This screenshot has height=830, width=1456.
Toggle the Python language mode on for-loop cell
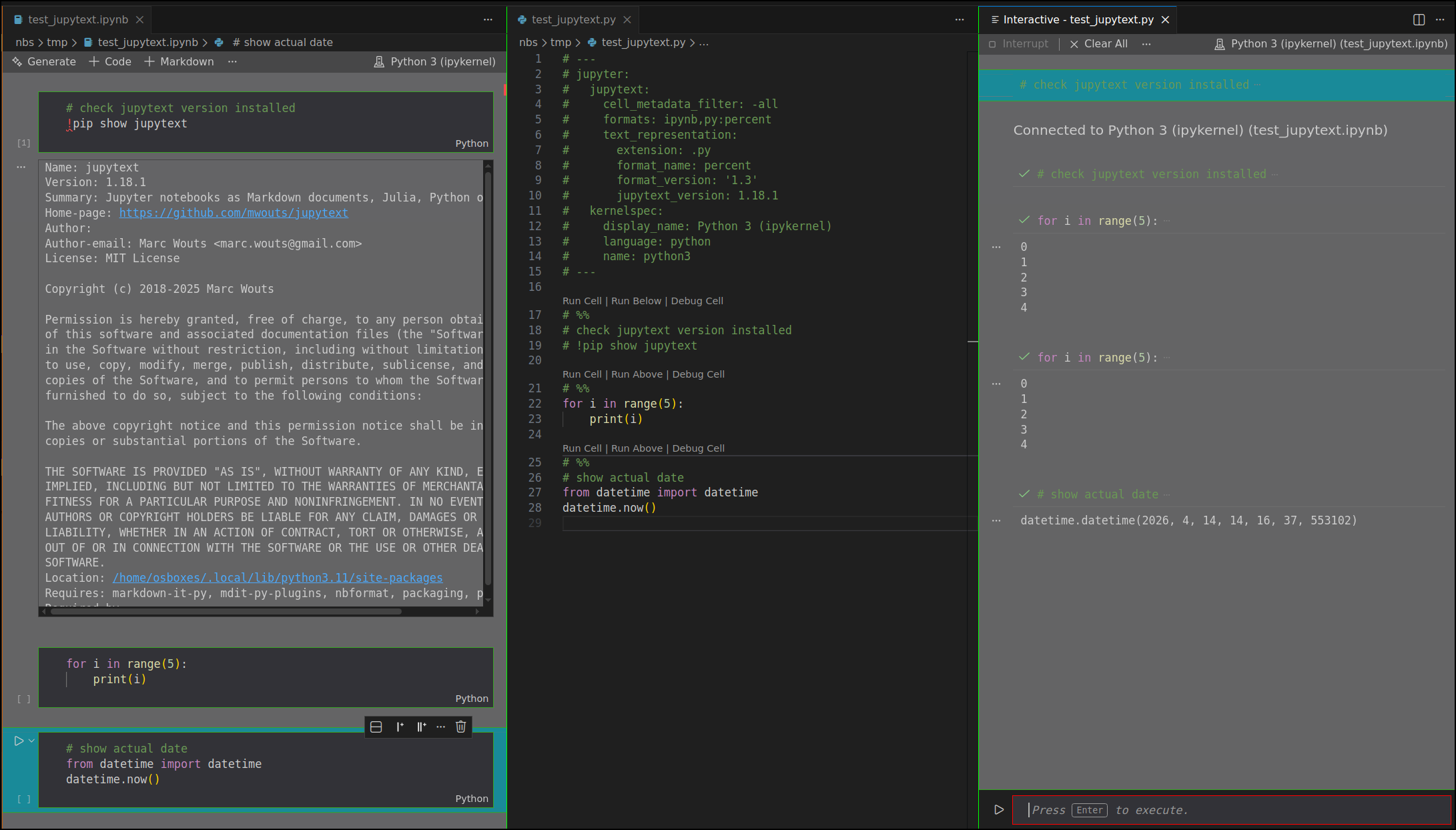(x=471, y=698)
